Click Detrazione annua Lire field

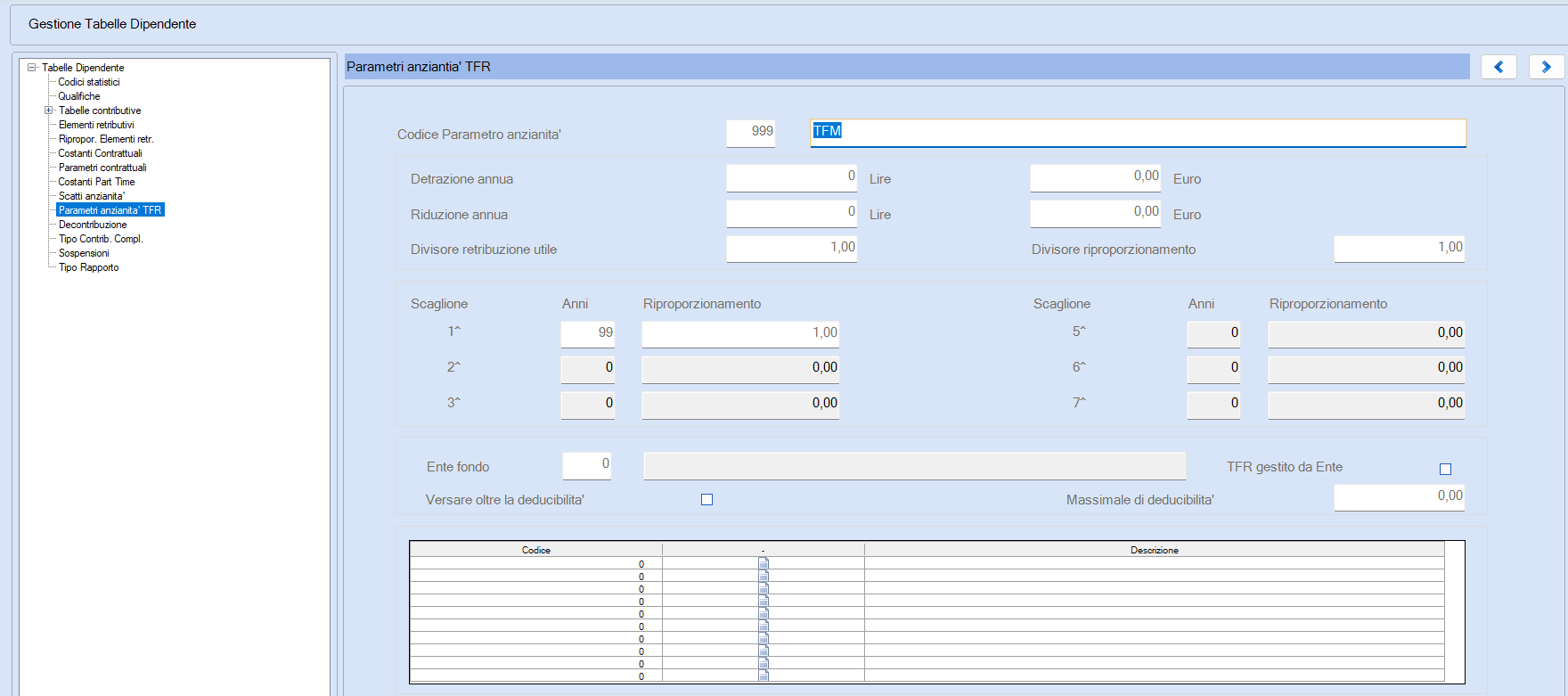tap(792, 177)
